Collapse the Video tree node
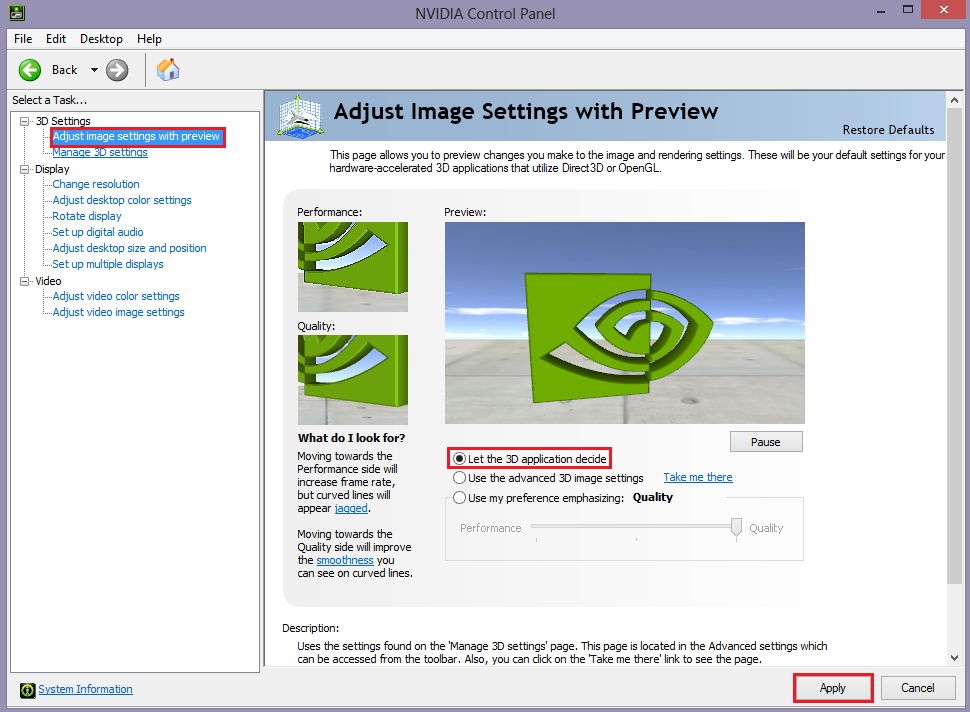The width and height of the screenshot is (970, 712). (x=25, y=281)
